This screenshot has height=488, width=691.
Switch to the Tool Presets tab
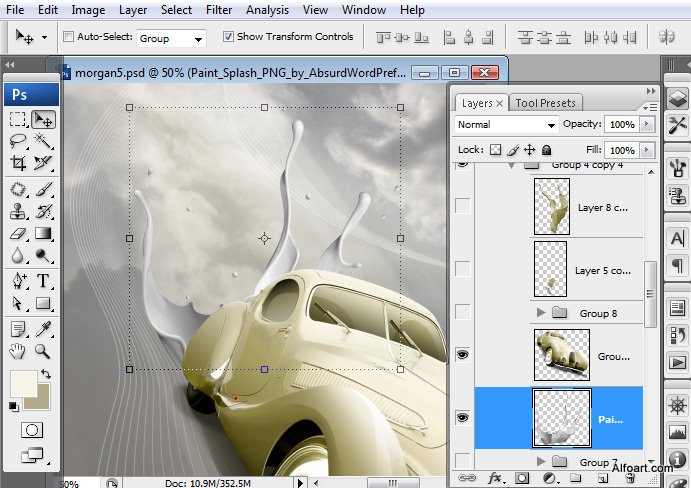pyautogui.click(x=545, y=103)
